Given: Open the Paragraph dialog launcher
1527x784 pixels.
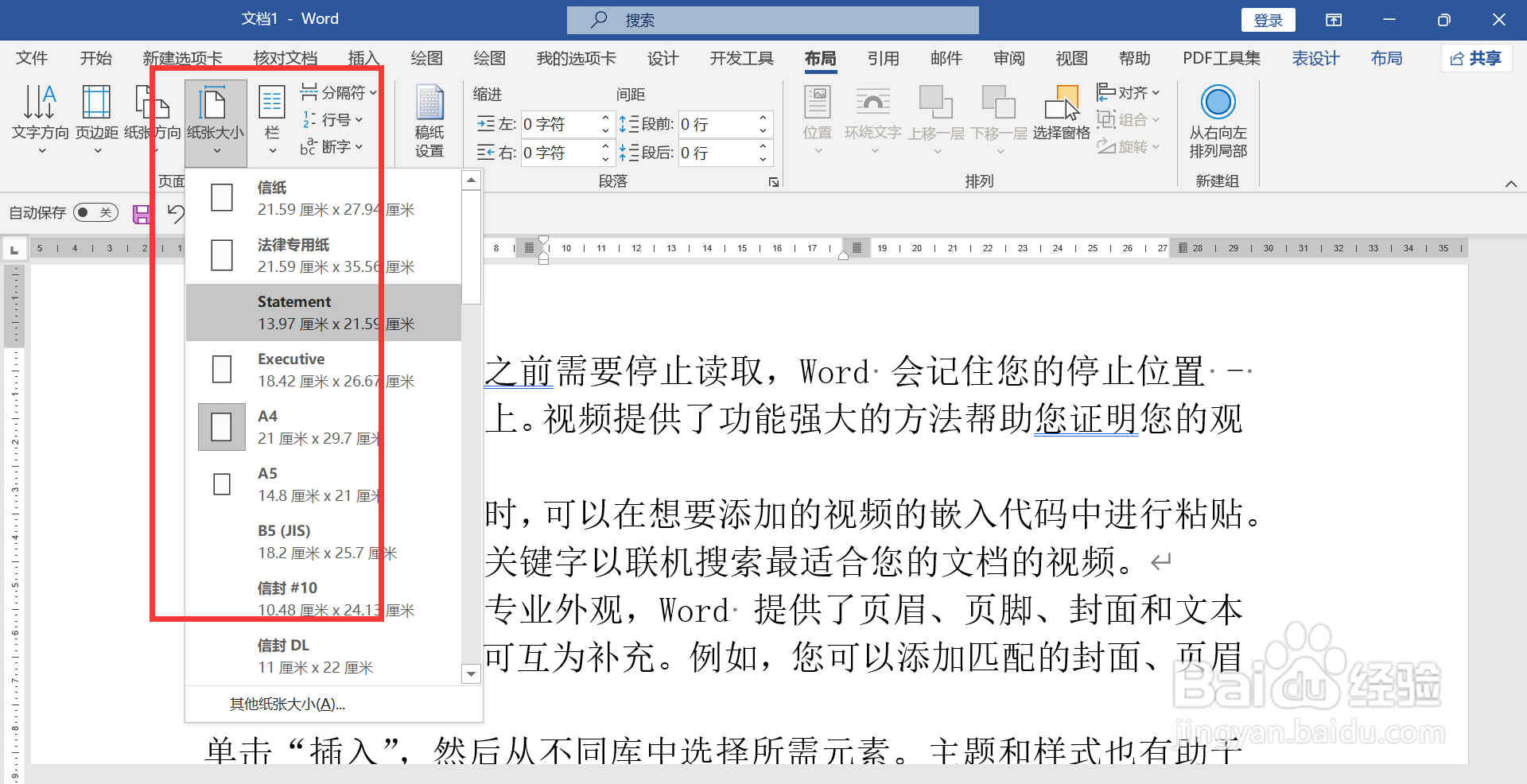Looking at the screenshot, I should pos(774,182).
